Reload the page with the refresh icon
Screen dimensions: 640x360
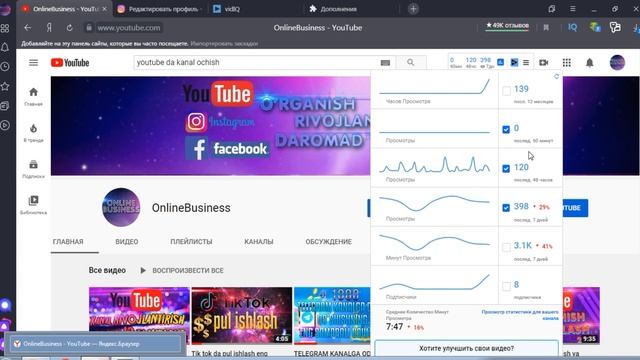(x=69, y=28)
